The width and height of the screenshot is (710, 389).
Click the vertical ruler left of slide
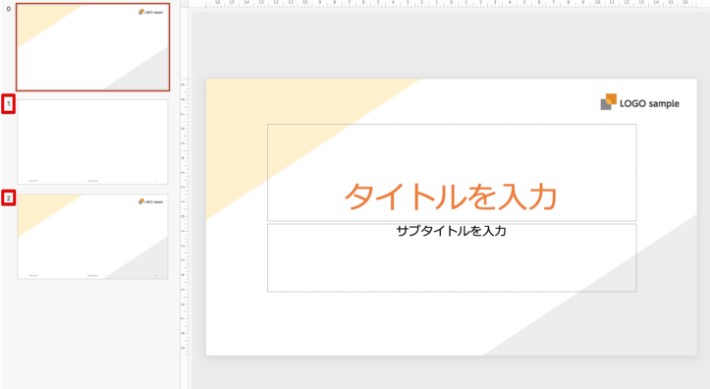point(184,217)
